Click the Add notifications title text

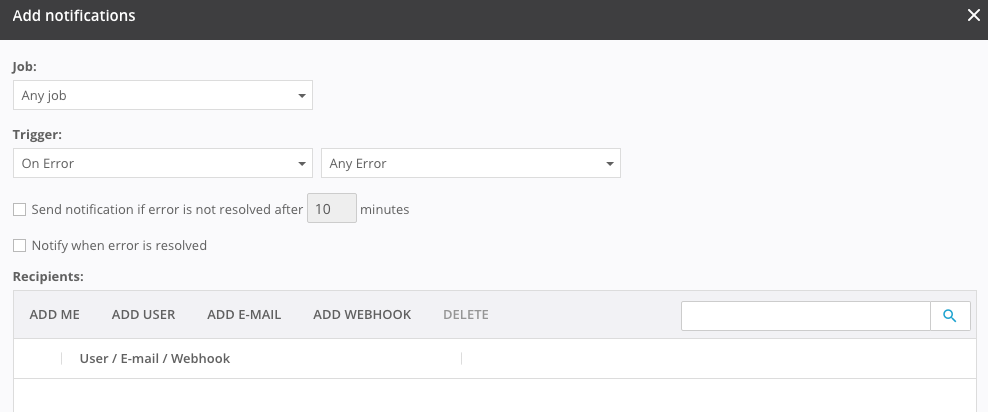[x=74, y=16]
